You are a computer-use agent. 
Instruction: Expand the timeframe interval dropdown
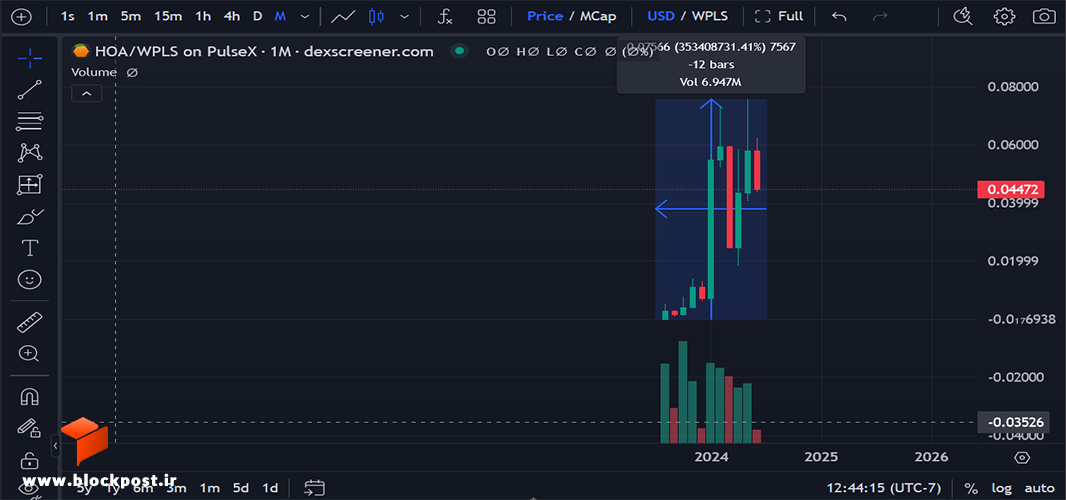tap(305, 16)
